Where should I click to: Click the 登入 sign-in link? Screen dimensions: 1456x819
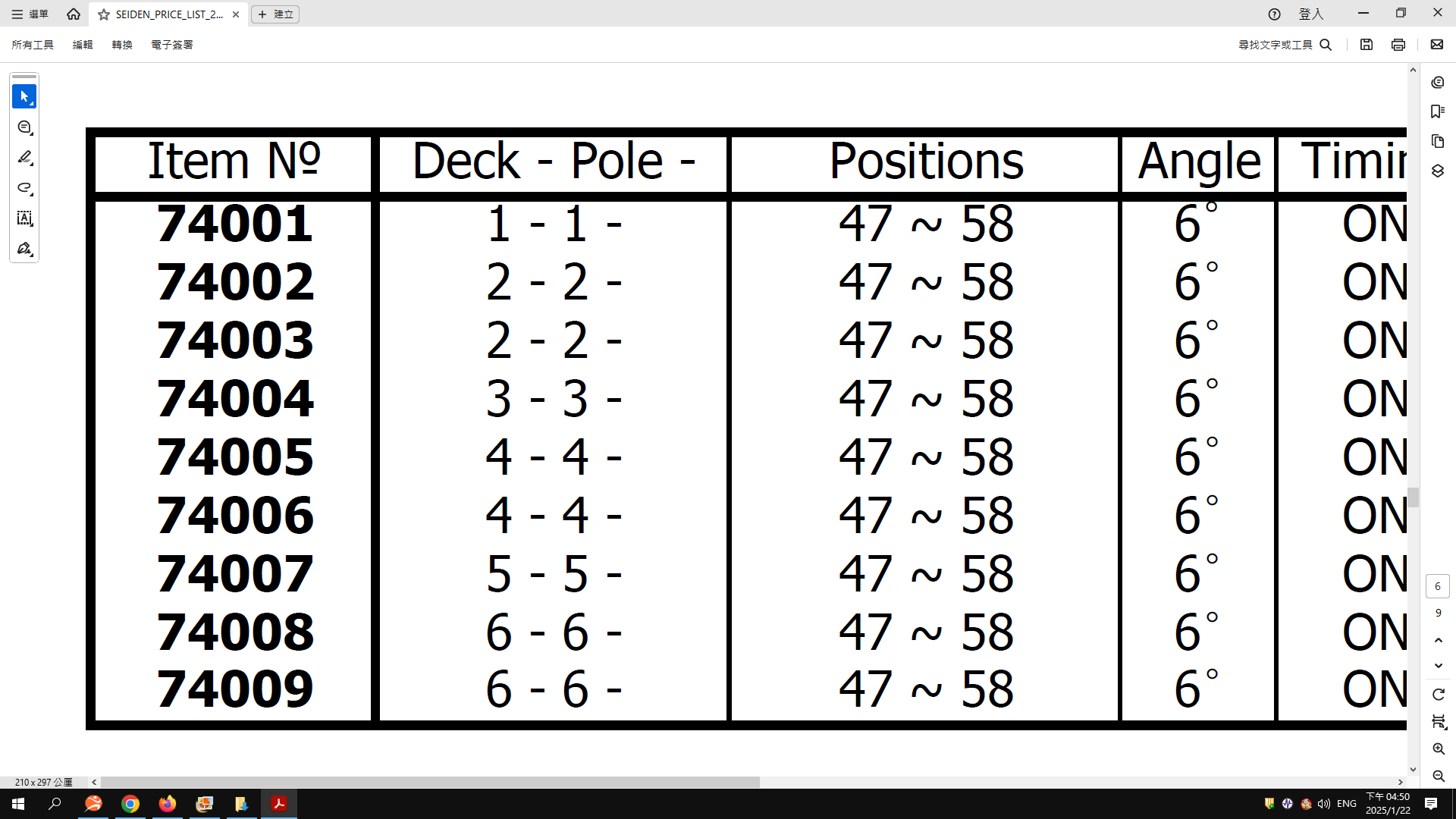(1310, 14)
